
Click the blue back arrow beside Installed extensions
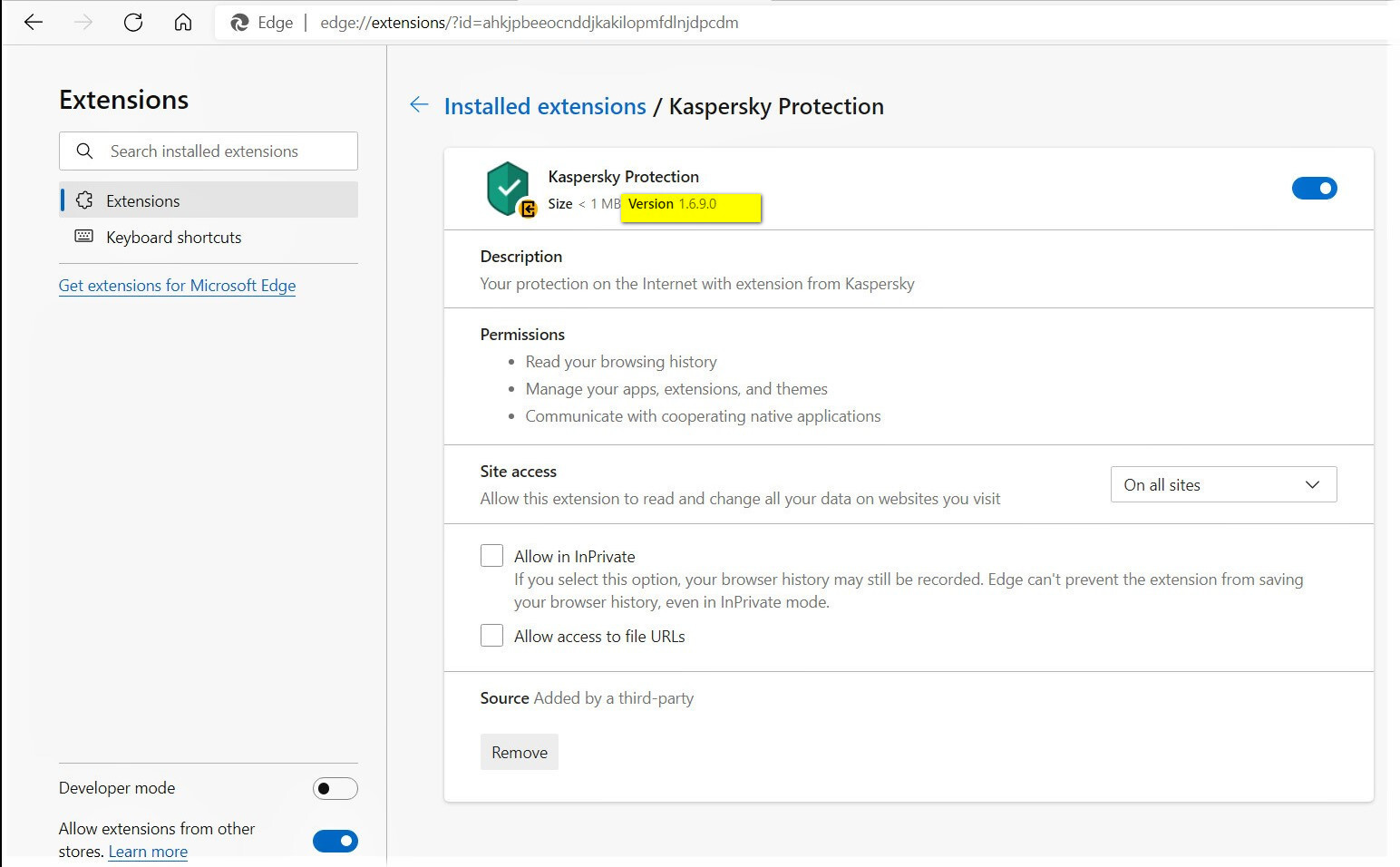(x=419, y=105)
